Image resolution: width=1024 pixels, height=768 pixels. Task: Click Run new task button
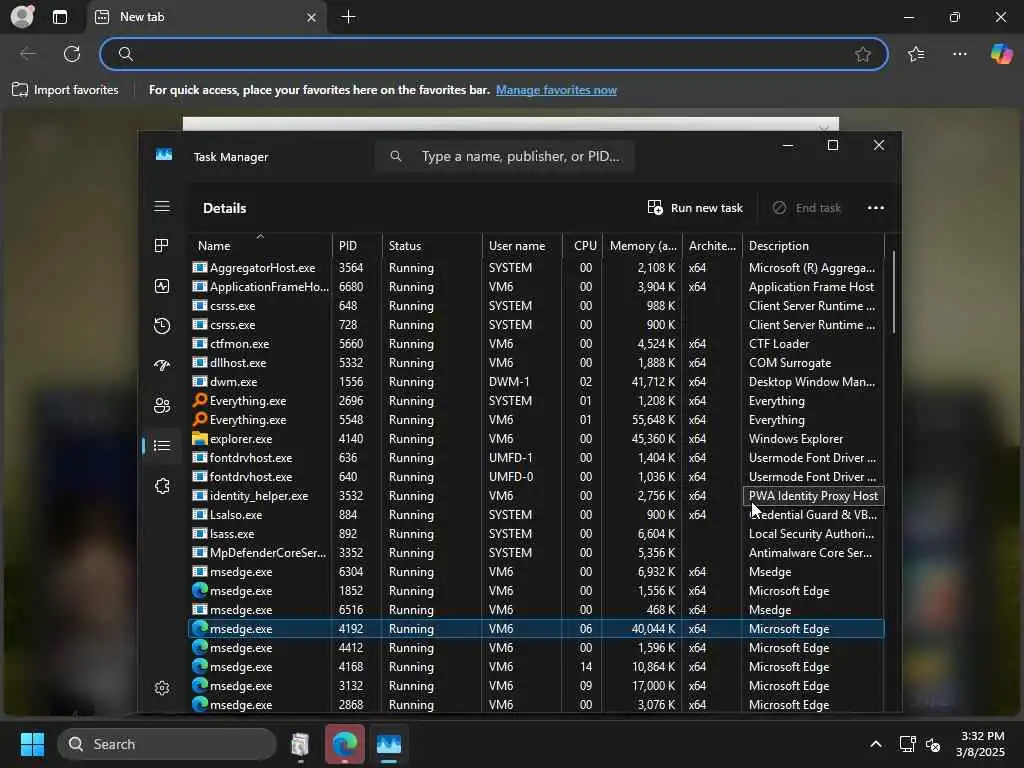point(695,208)
